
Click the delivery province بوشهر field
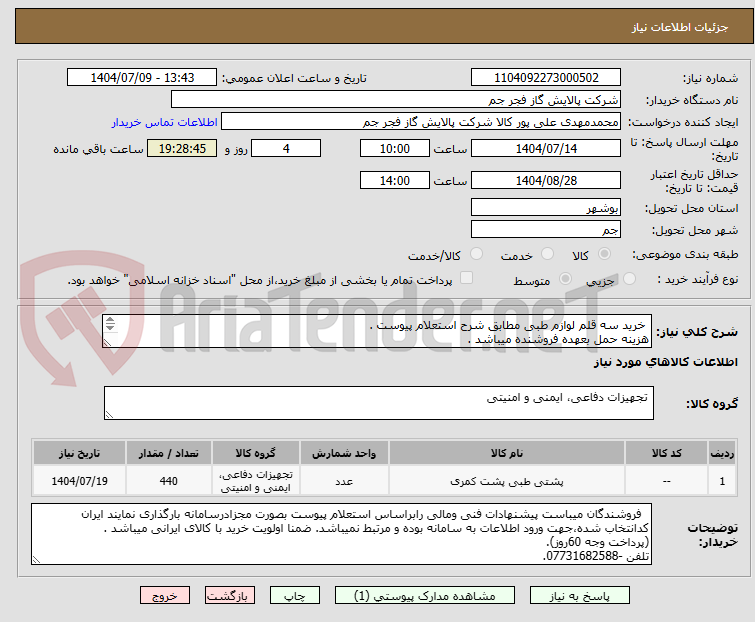point(546,207)
